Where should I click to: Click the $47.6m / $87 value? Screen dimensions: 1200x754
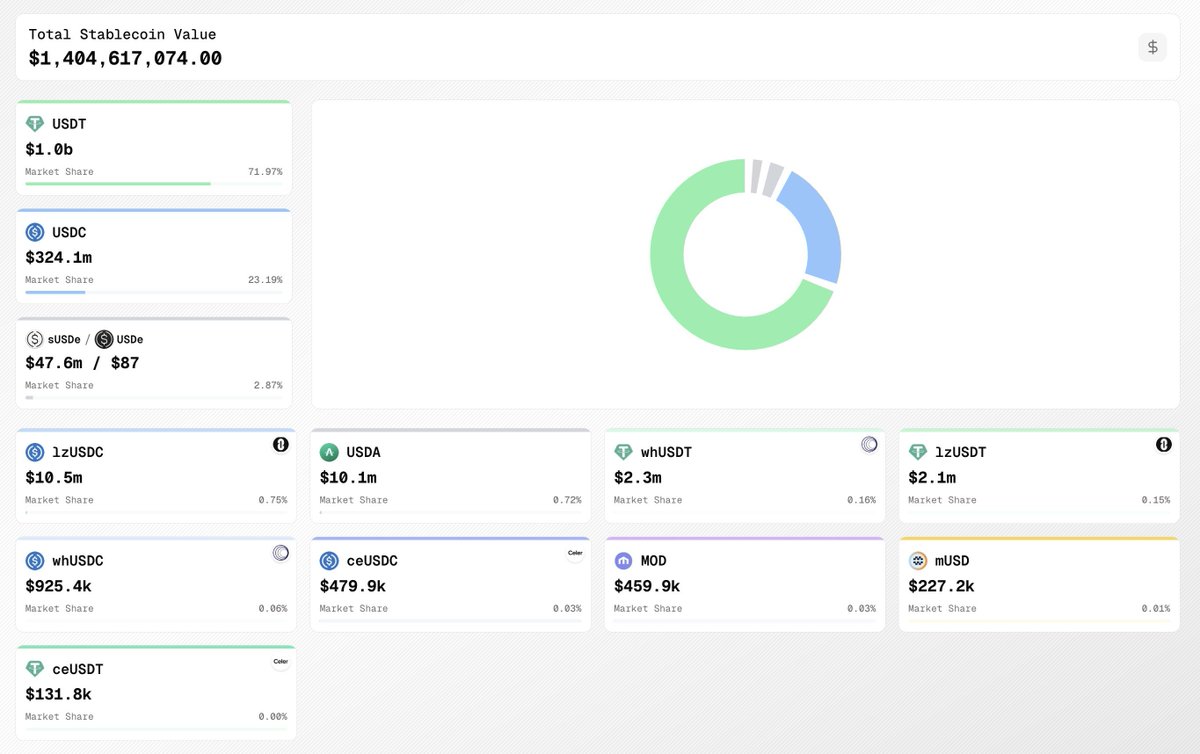click(x=82, y=363)
